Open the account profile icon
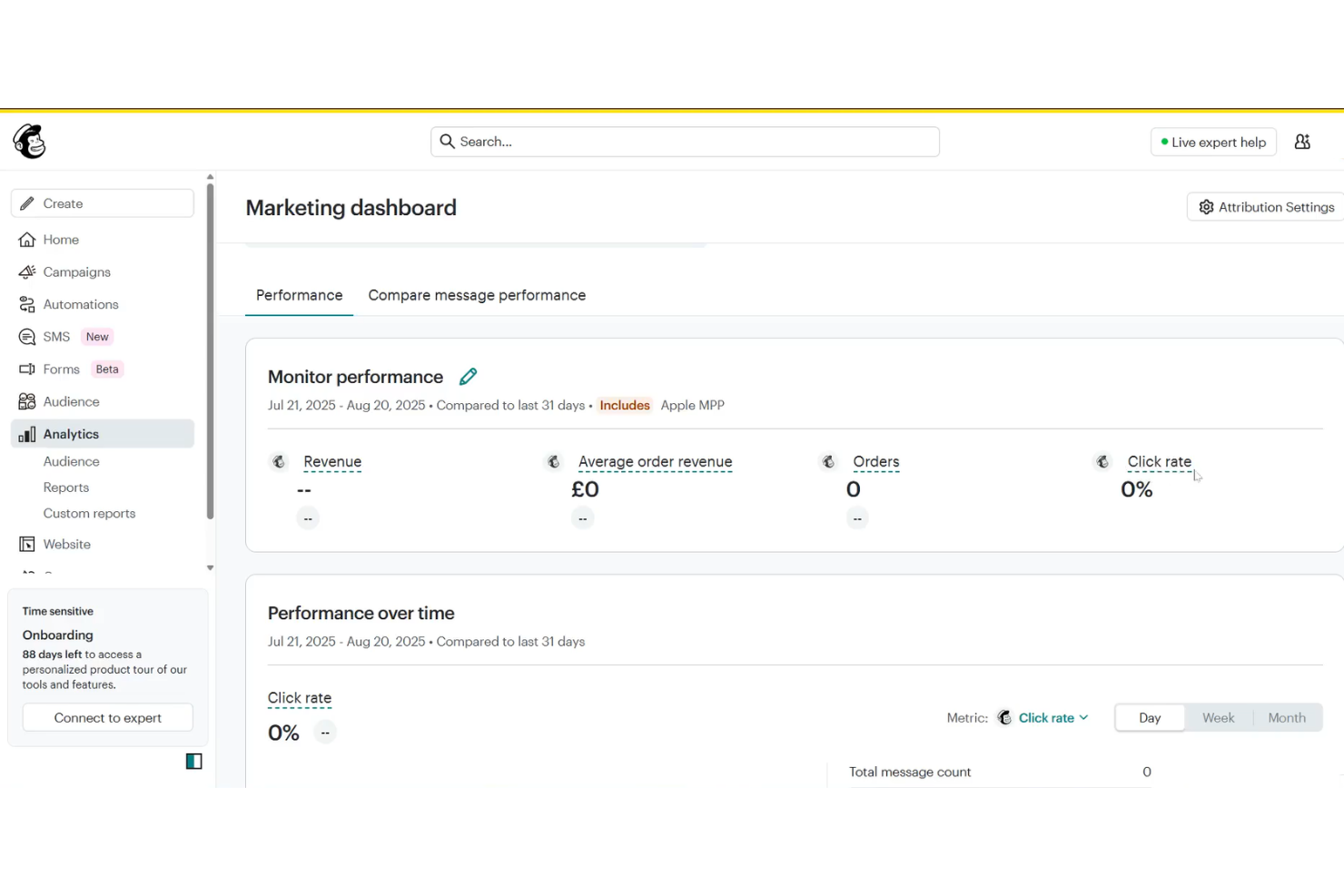1344x896 pixels. pyautogui.click(x=1302, y=142)
